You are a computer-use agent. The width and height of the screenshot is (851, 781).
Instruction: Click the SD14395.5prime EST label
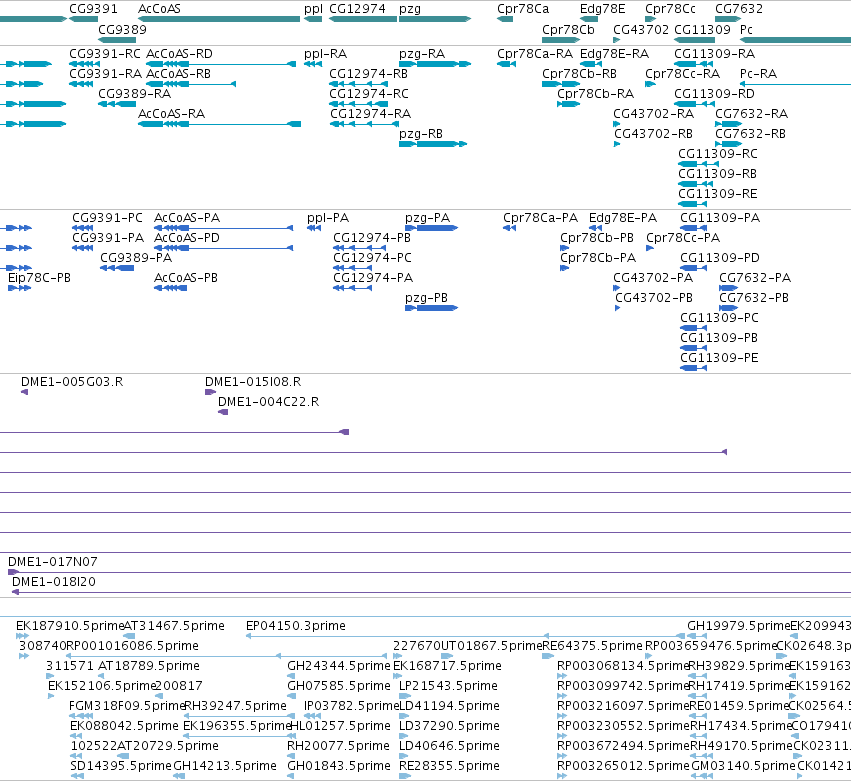coord(121,766)
